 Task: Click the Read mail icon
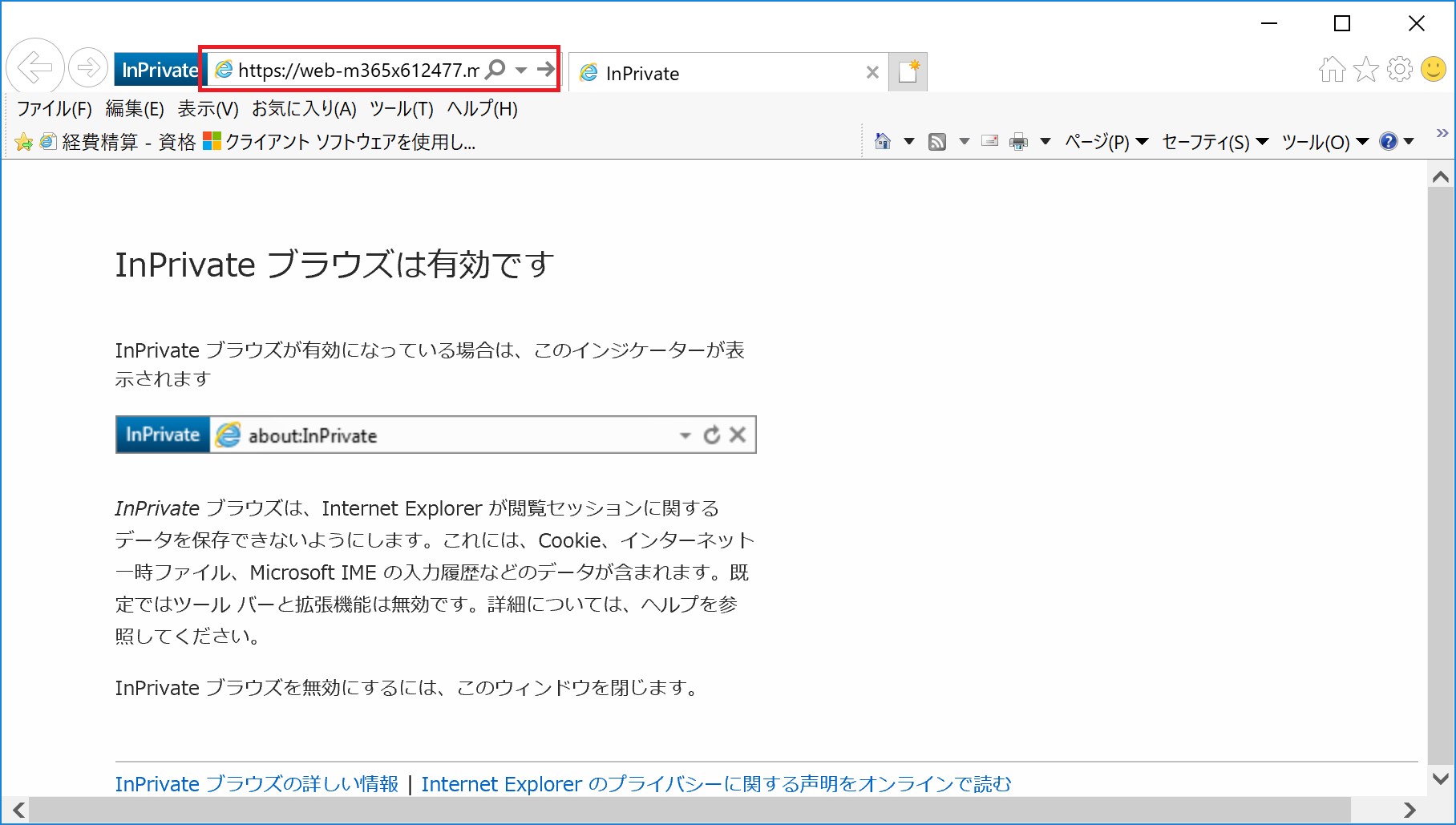point(990,142)
